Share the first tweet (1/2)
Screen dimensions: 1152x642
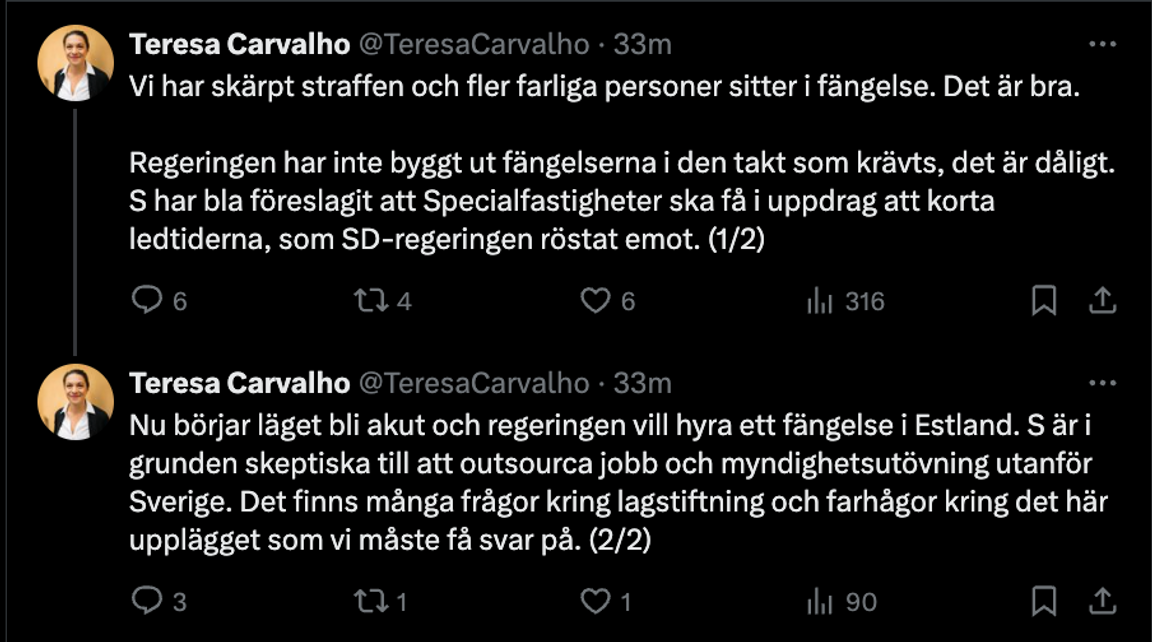point(1101,300)
